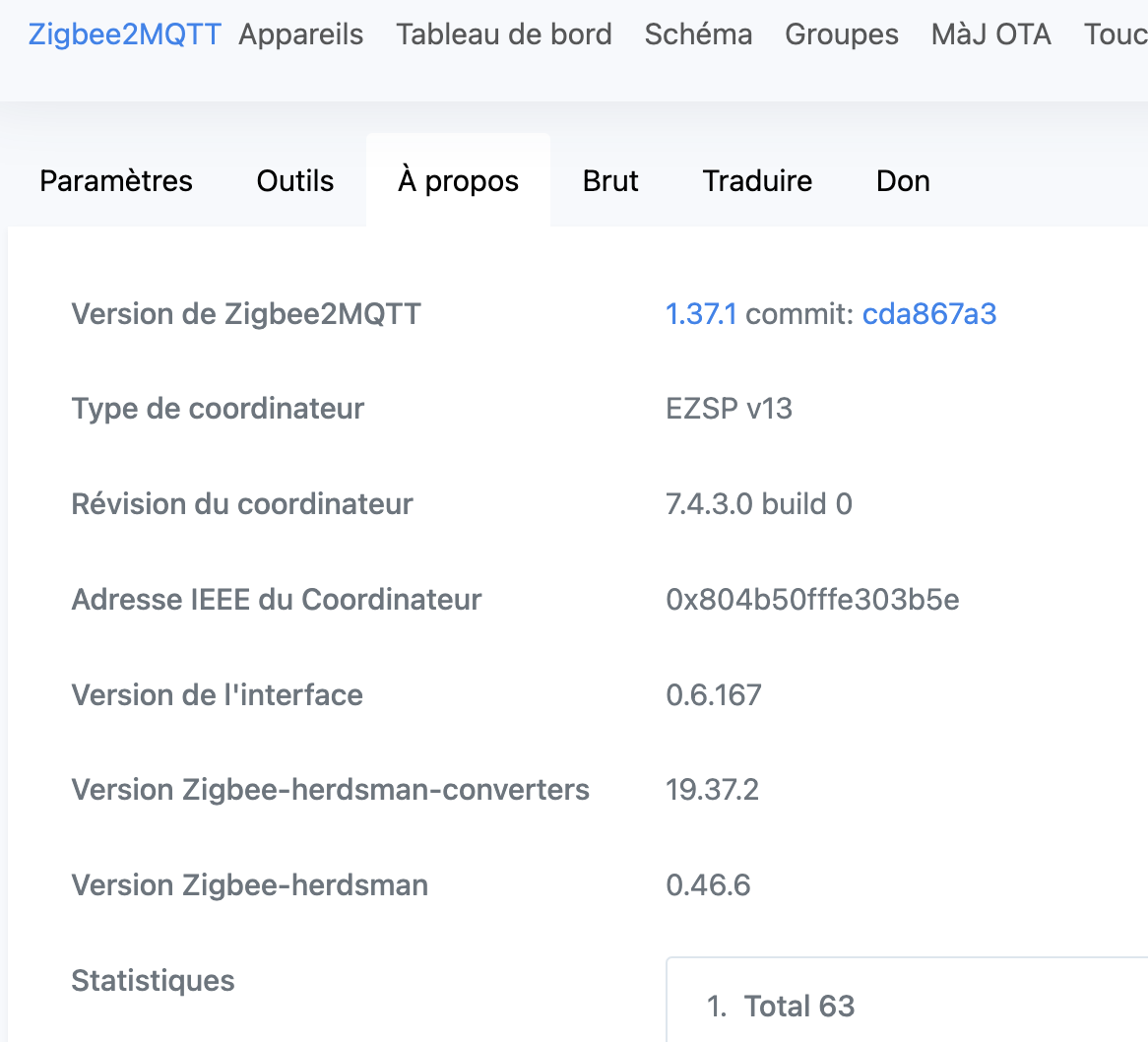This screenshot has width=1148, height=1042.
Task: Click the Révision du coordinateur label
Action: [x=242, y=504]
